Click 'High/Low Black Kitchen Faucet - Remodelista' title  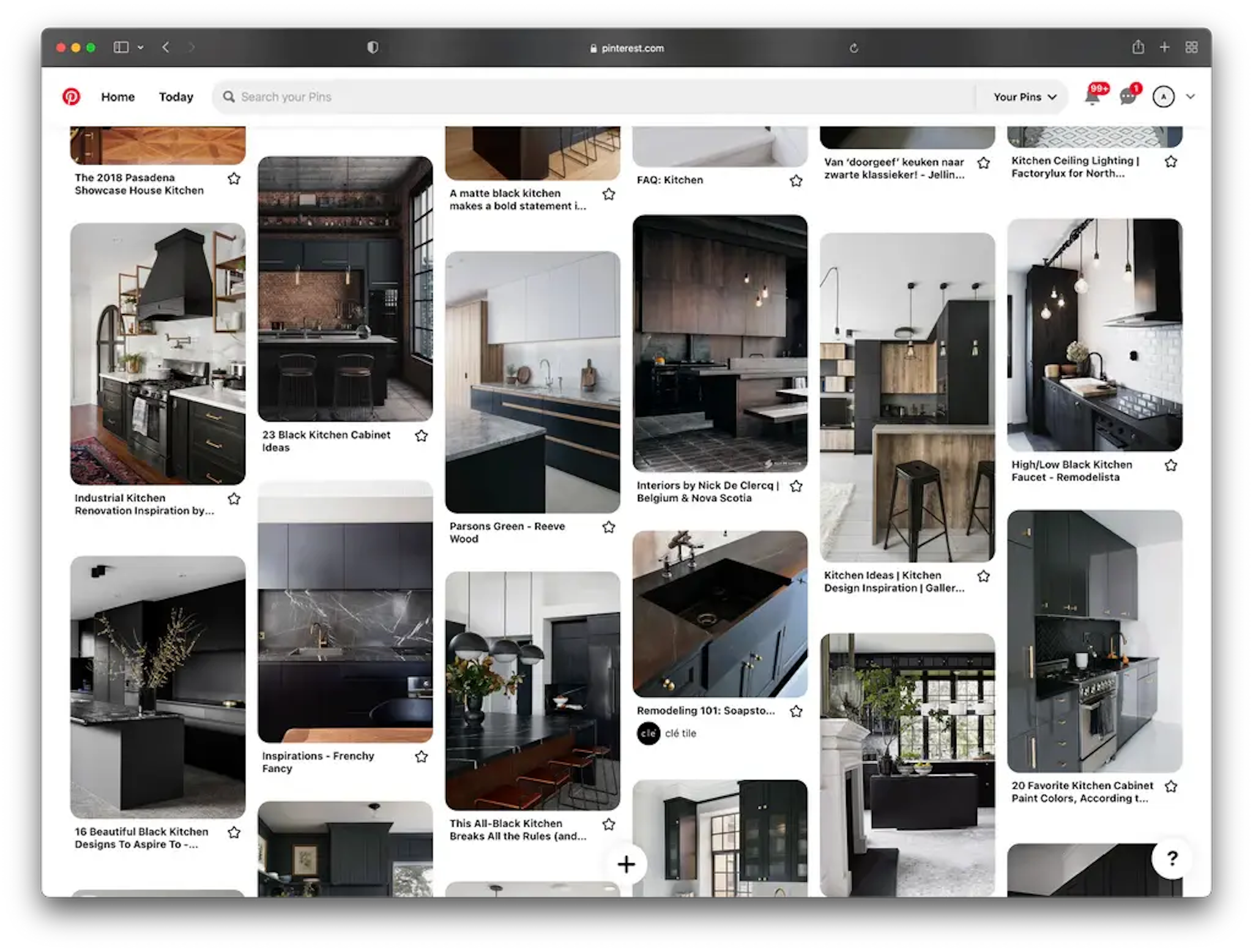coord(1071,471)
